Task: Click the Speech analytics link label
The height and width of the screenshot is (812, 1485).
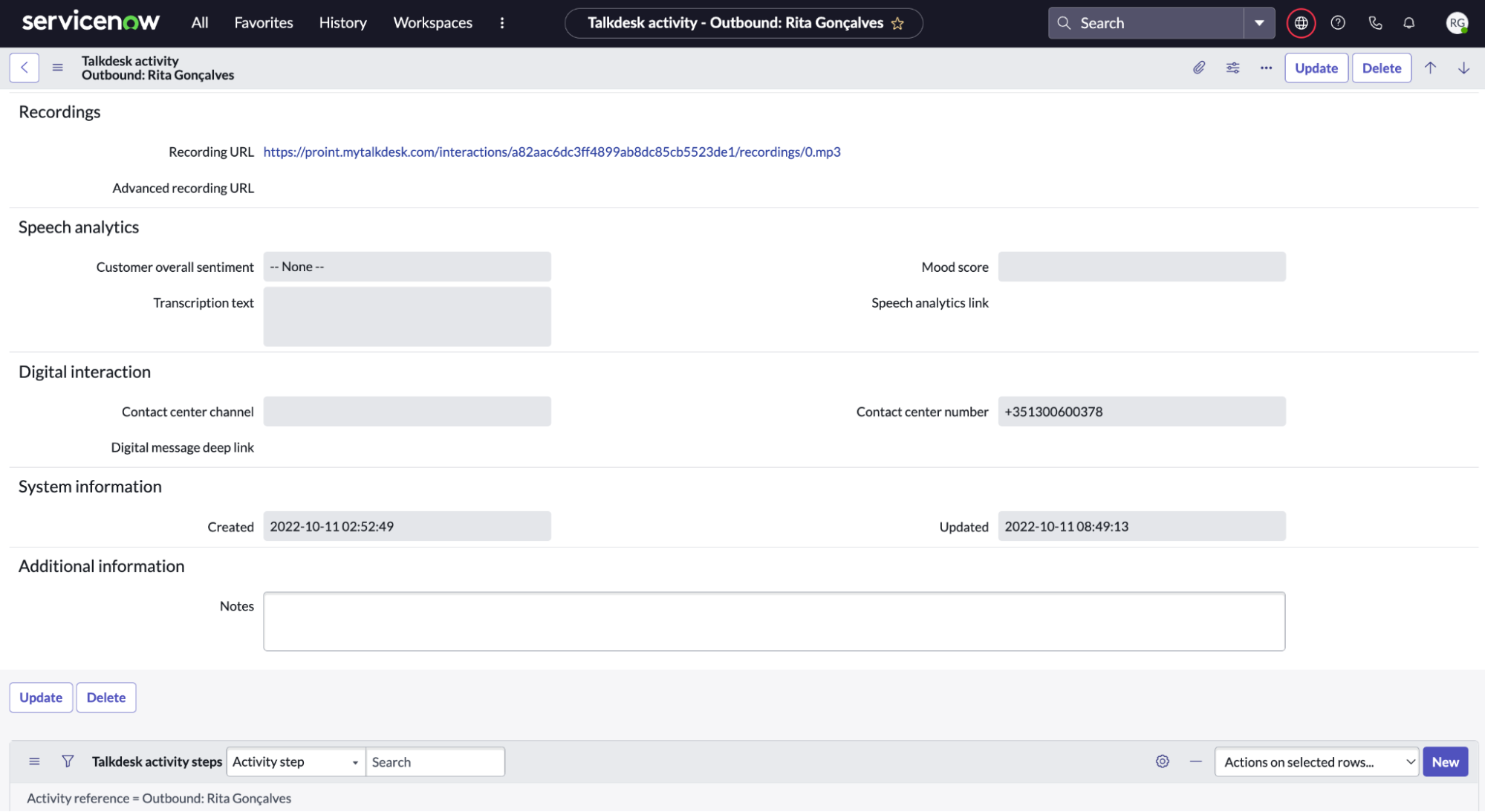Action: coord(930,303)
